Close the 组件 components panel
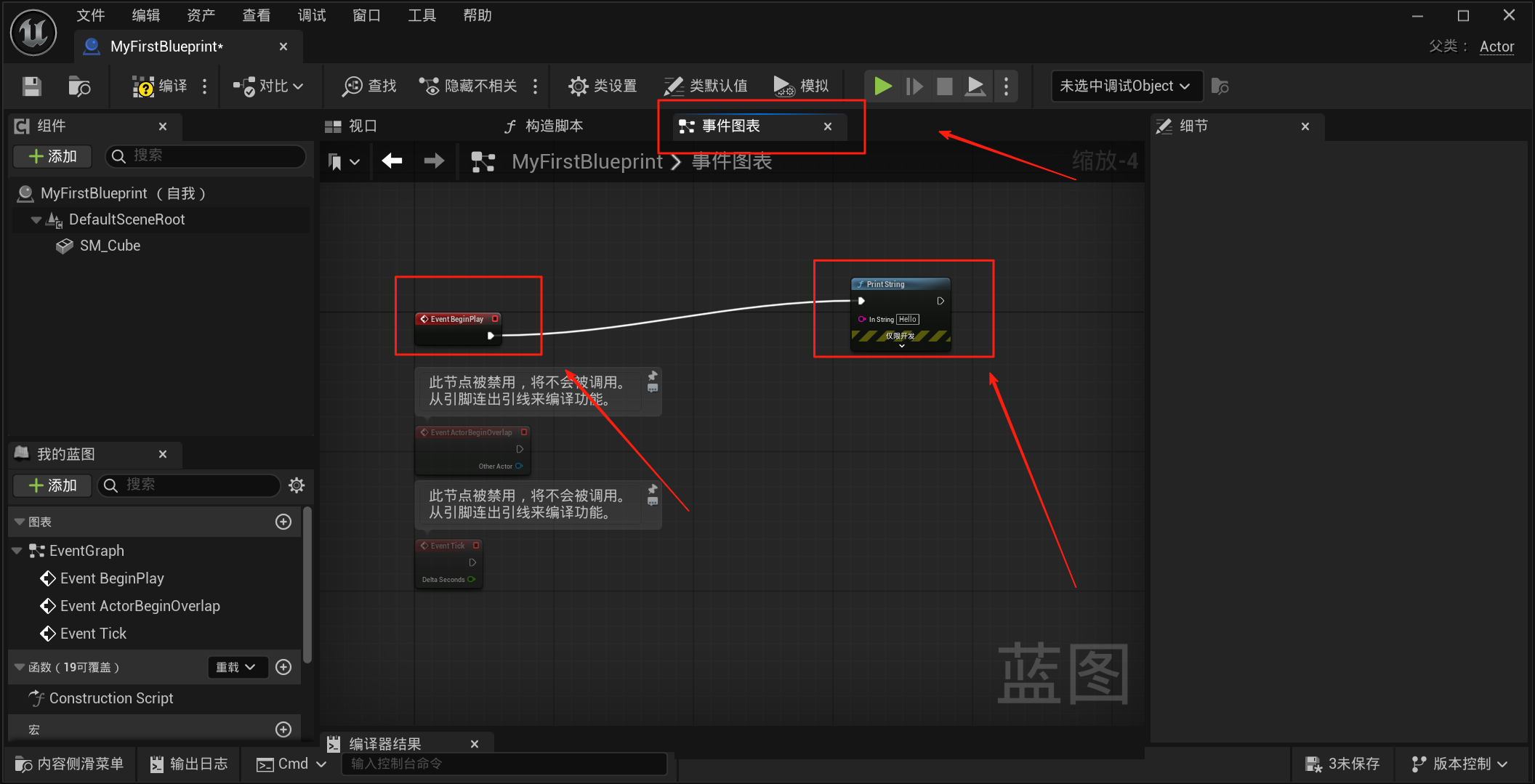The height and width of the screenshot is (784, 1535). 163,126
